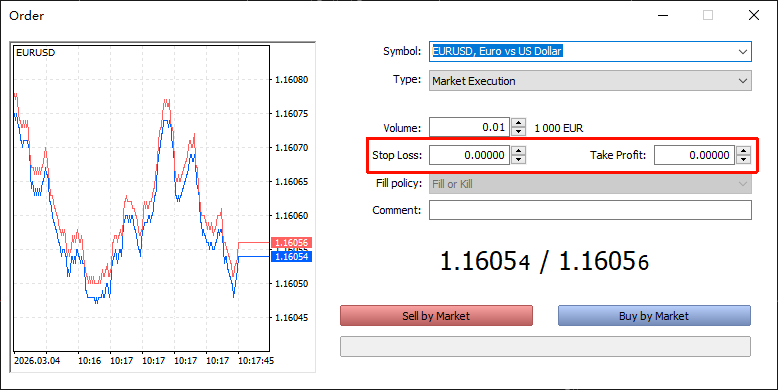Click the Buy by Market button
The height and width of the screenshot is (390, 778).
coord(654,316)
